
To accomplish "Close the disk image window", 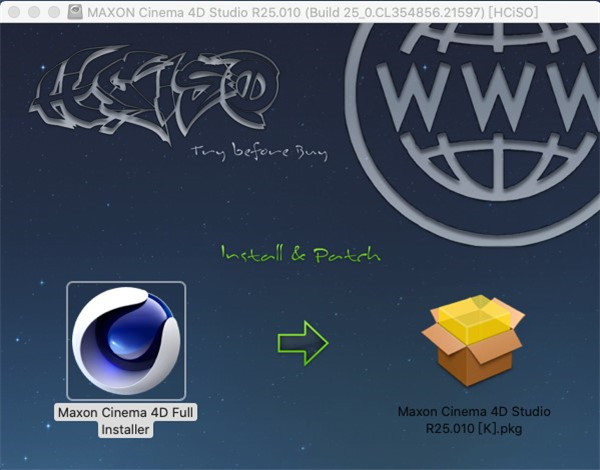I will tap(14, 12).
